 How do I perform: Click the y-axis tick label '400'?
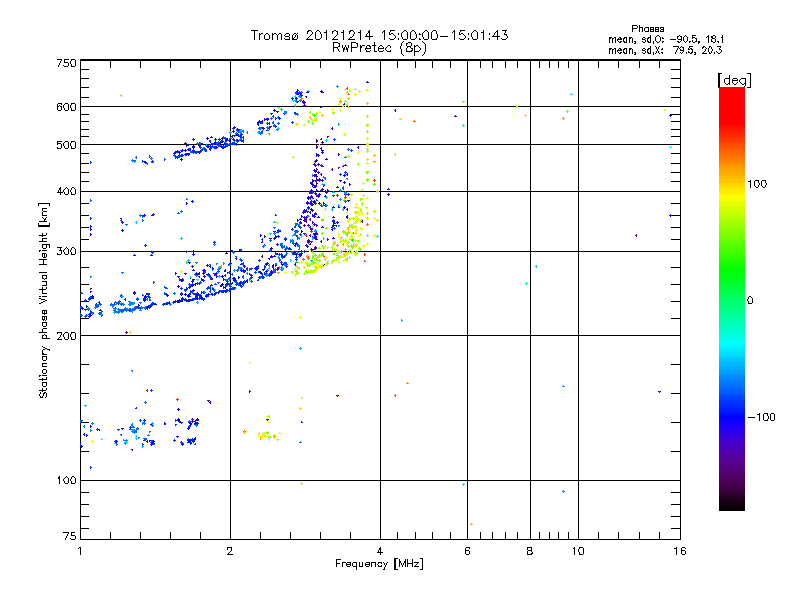click(x=66, y=191)
